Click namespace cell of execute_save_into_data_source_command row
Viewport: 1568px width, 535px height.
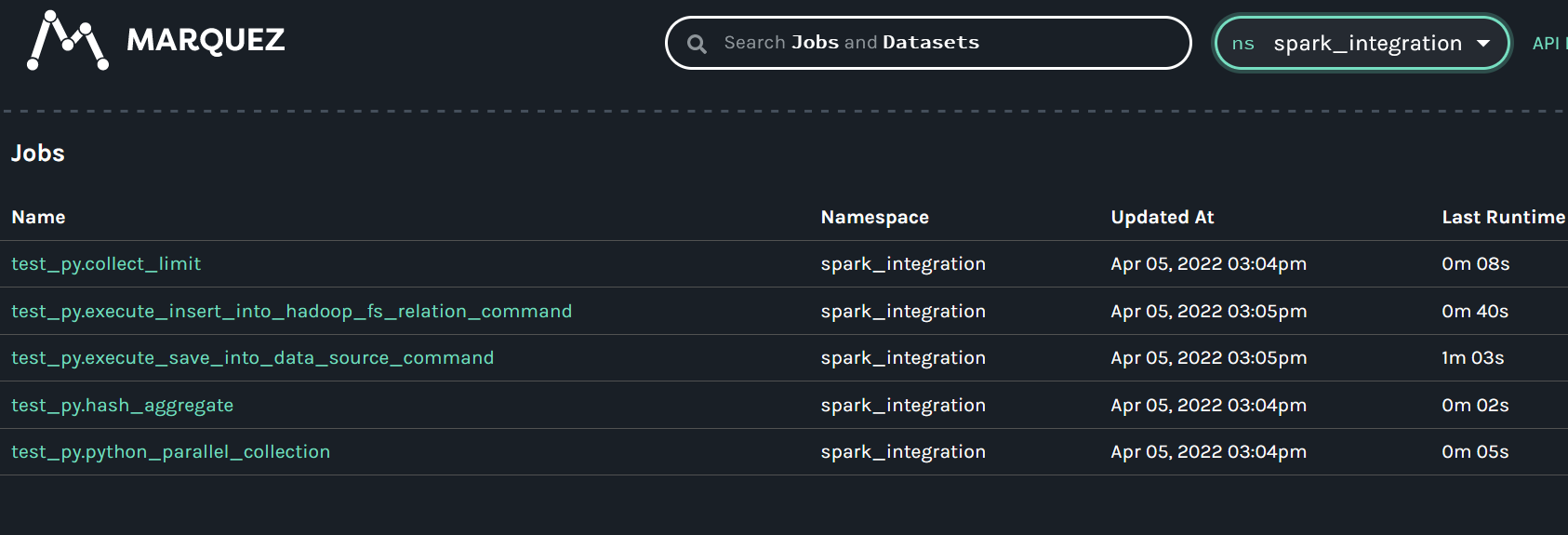tap(903, 358)
